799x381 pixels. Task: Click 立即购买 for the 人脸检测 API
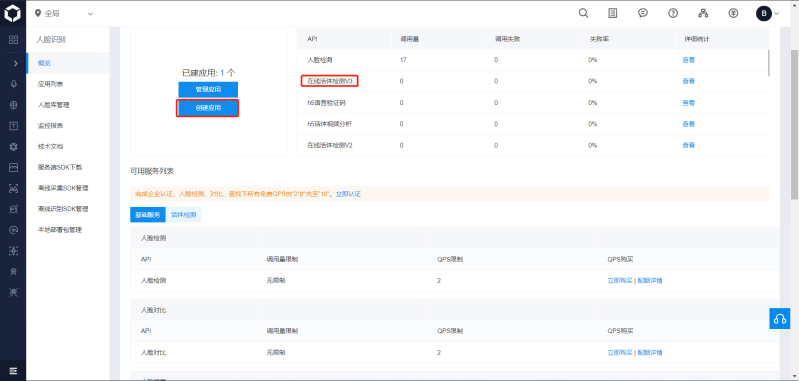tap(620, 280)
